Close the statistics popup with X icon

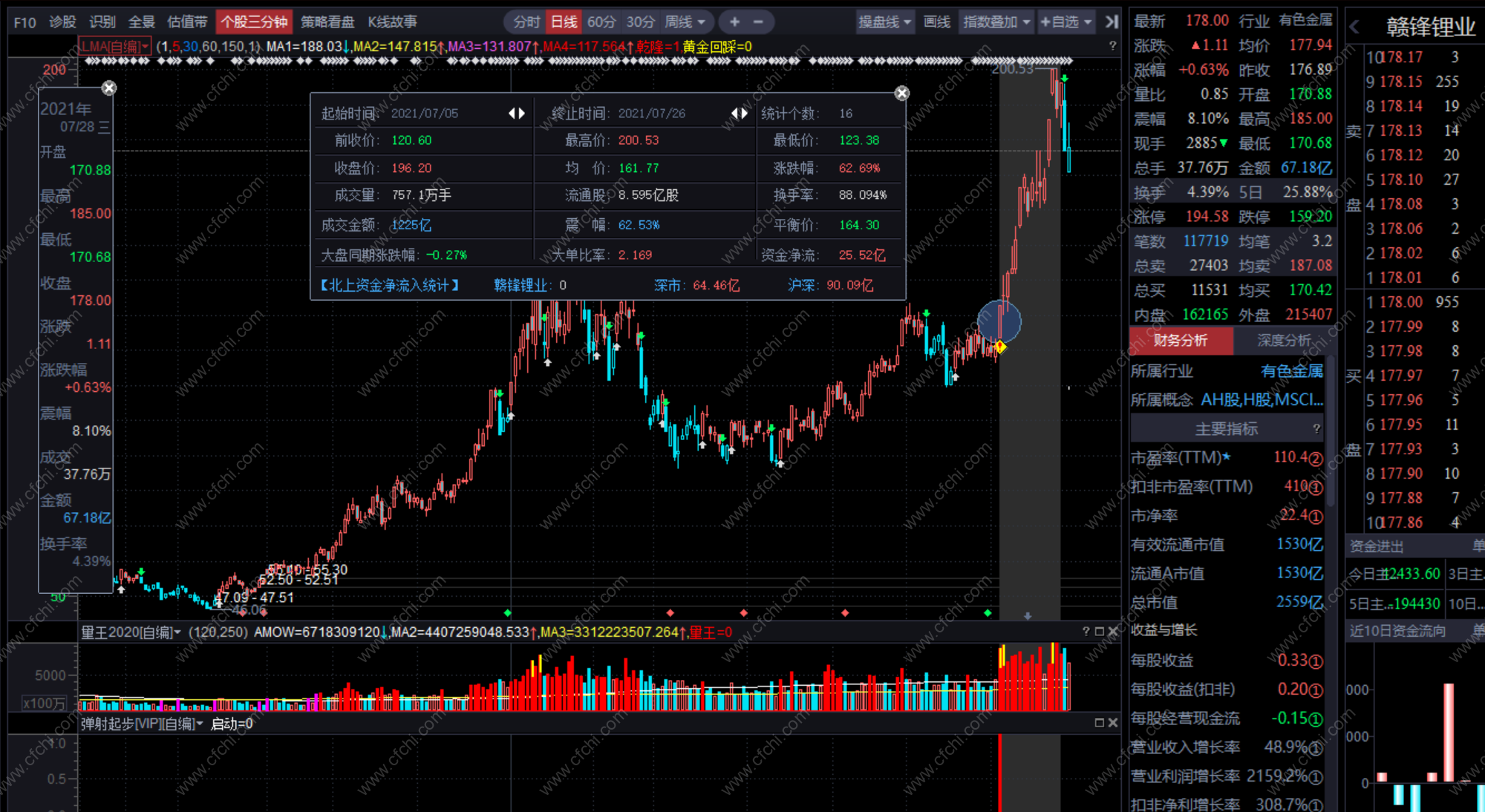[901, 93]
